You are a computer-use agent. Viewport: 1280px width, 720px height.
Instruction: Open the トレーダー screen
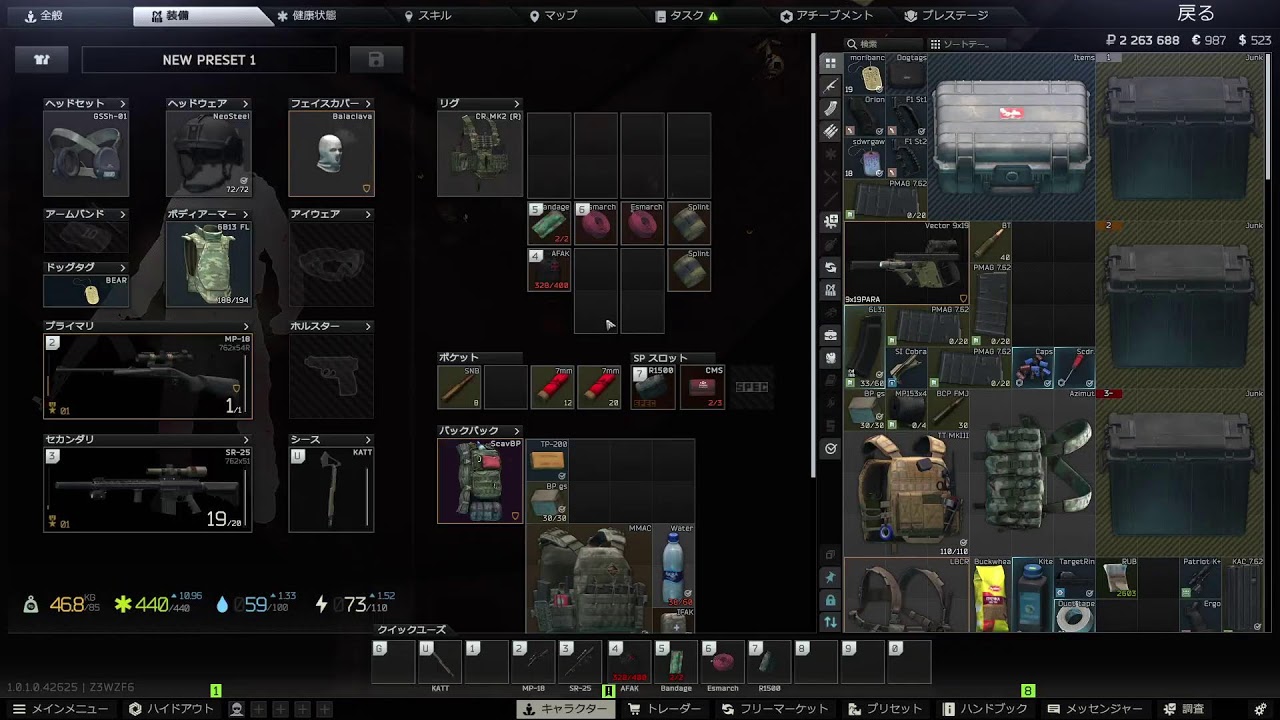point(664,709)
